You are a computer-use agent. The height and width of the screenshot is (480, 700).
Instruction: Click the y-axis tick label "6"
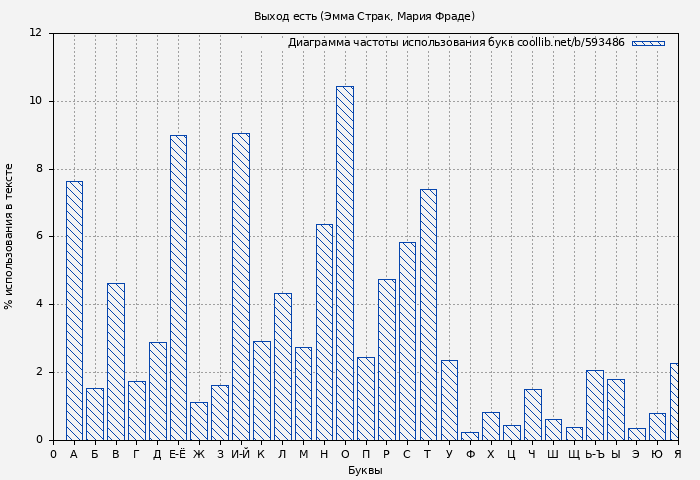click(x=38, y=236)
